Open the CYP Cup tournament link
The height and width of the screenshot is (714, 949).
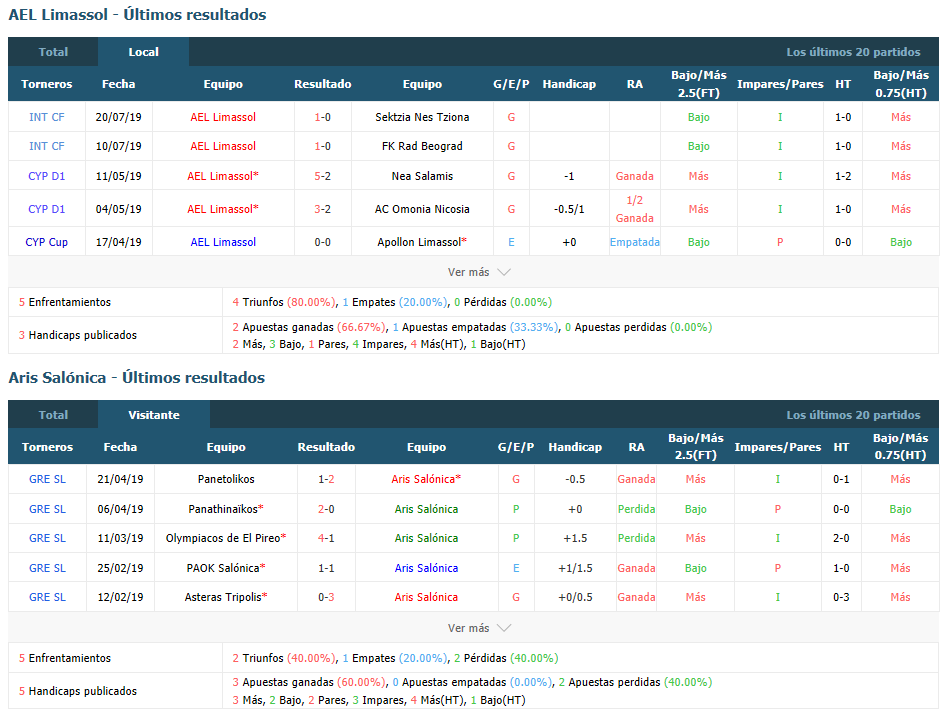[47, 242]
